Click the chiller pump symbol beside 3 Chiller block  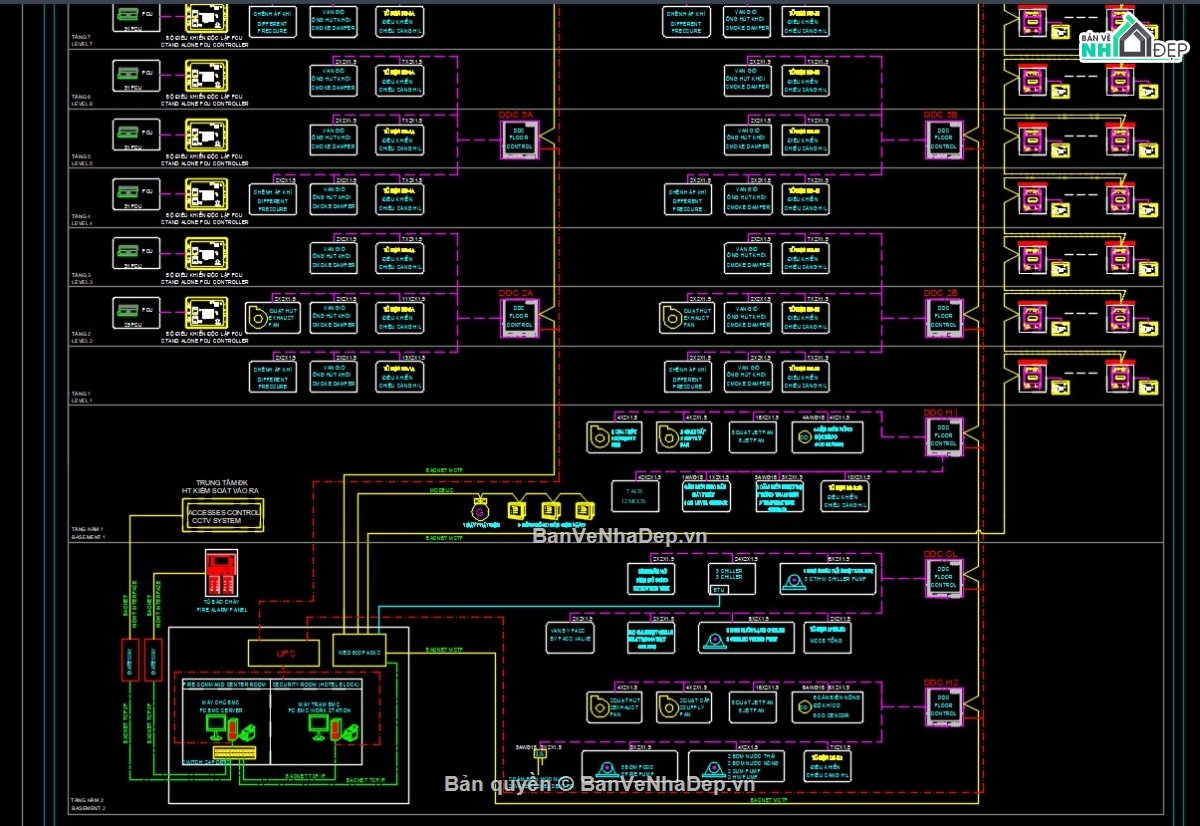coord(793,580)
